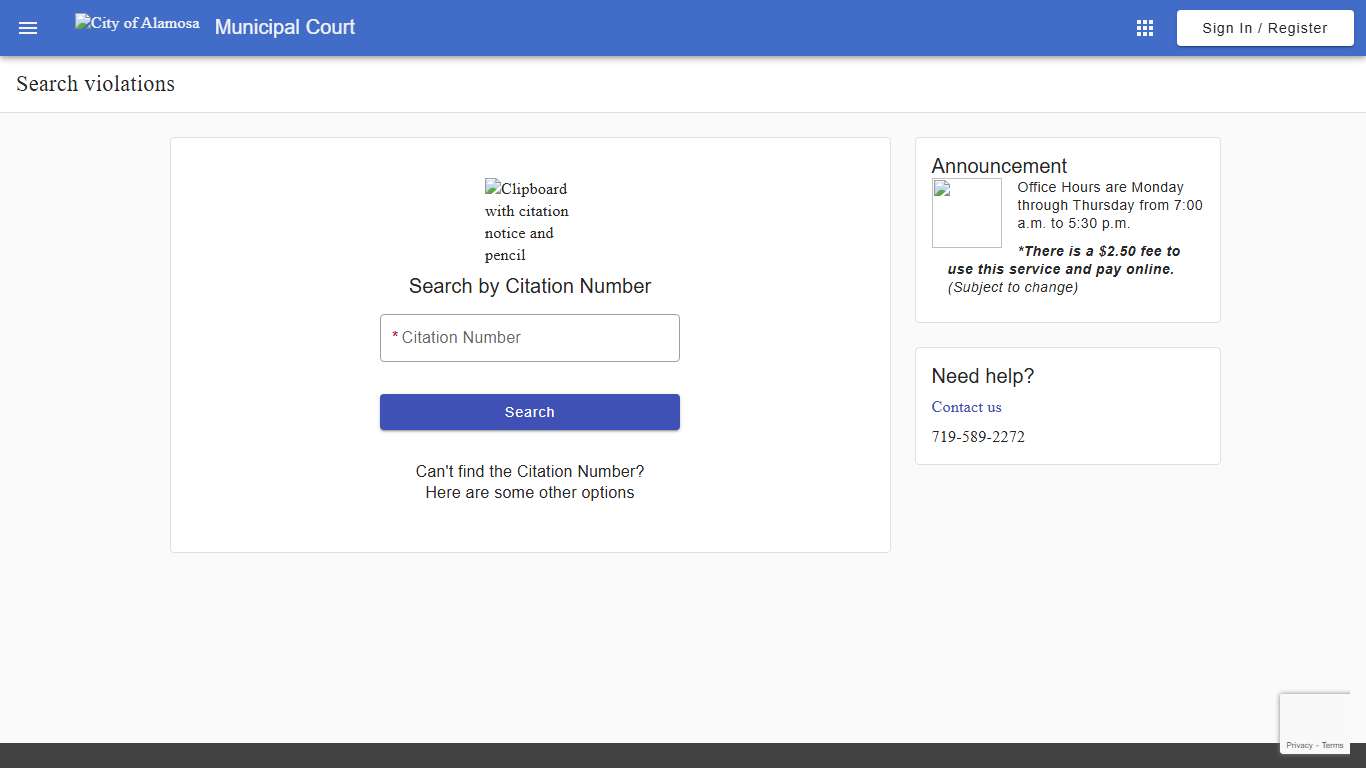Click the apps grid icon in header
The height and width of the screenshot is (768, 1366).
[x=1144, y=27]
